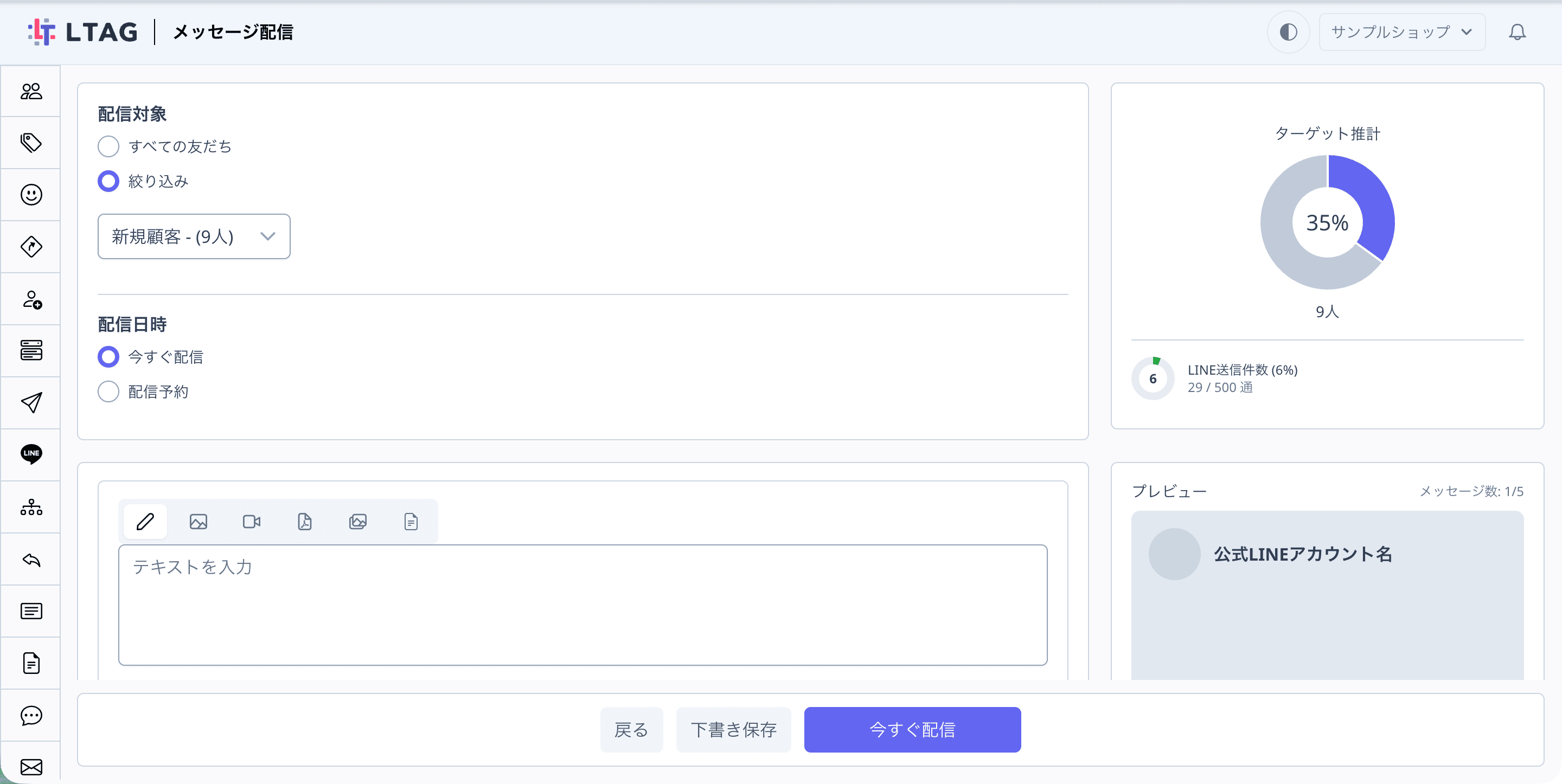Click the text lines panel sidebar icon
Screen dimensions: 1562x784
tap(31, 611)
